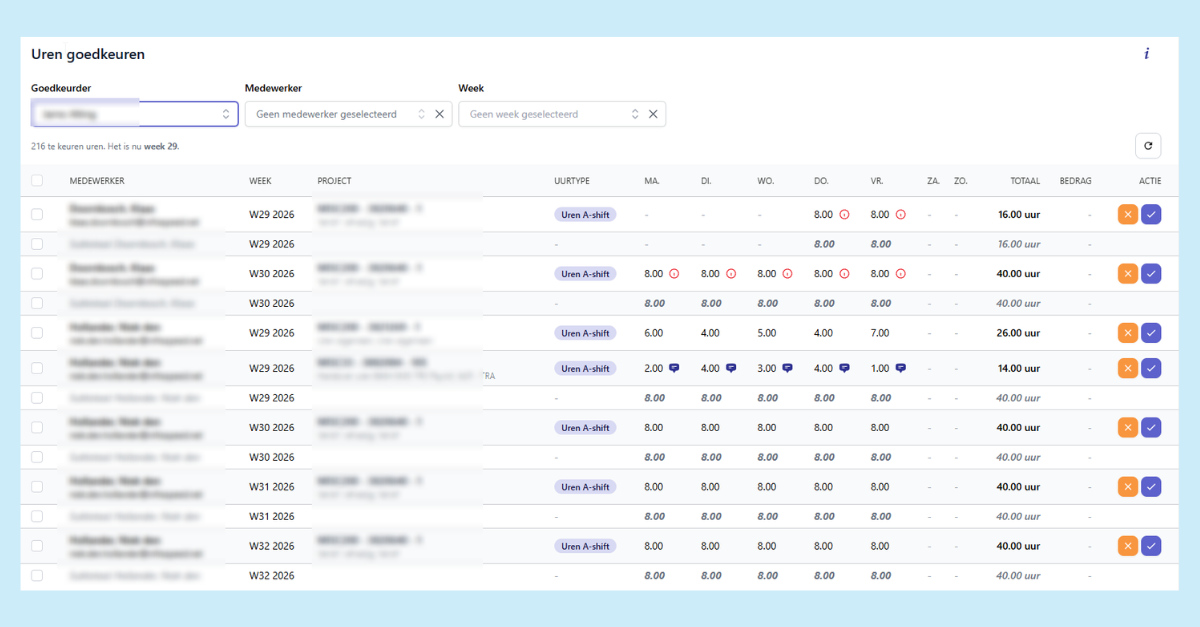This screenshot has width=1200, height=627.
Task: Click the TOTAAL column header
Action: (x=1025, y=181)
